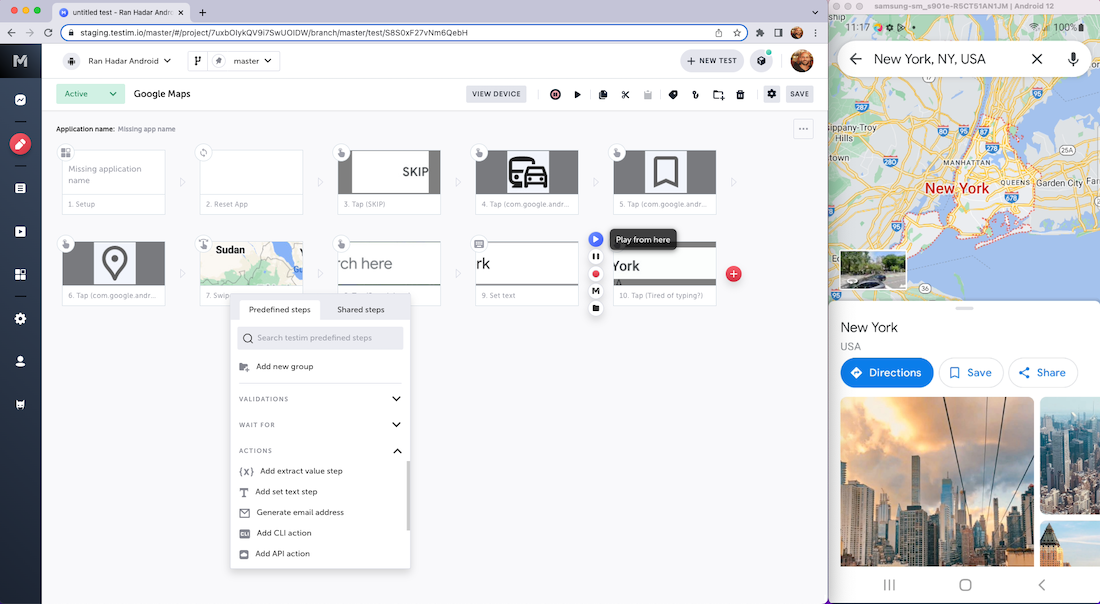
Task: Click the trash delete icon
Action: pyautogui.click(x=740, y=94)
